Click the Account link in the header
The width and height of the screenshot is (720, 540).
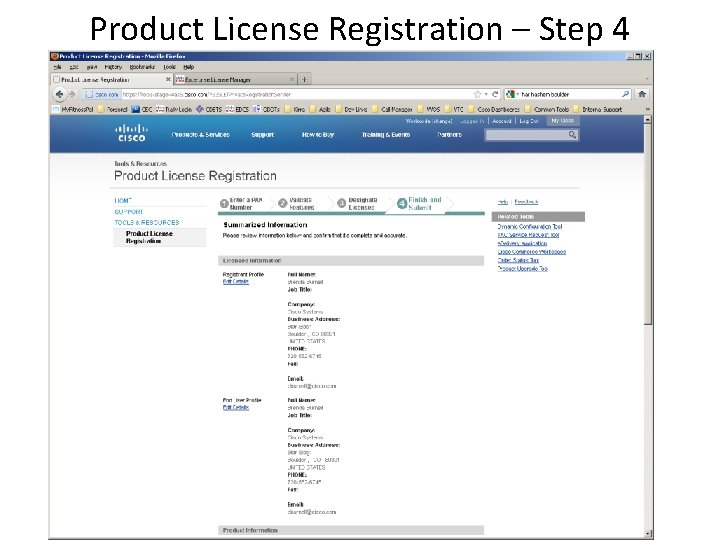click(501, 121)
